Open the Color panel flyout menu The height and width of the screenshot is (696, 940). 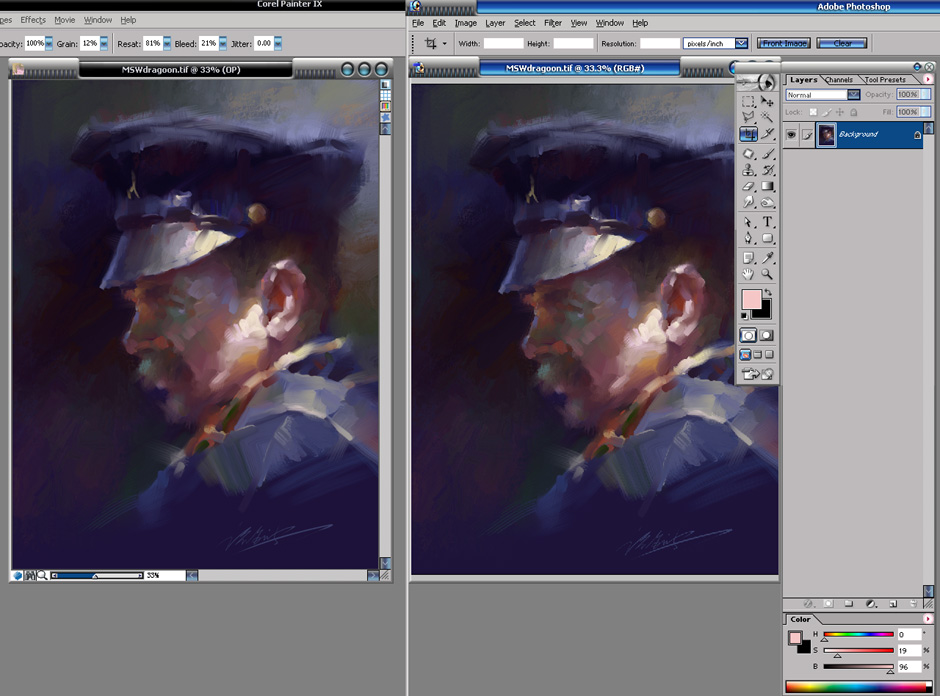click(x=928, y=619)
